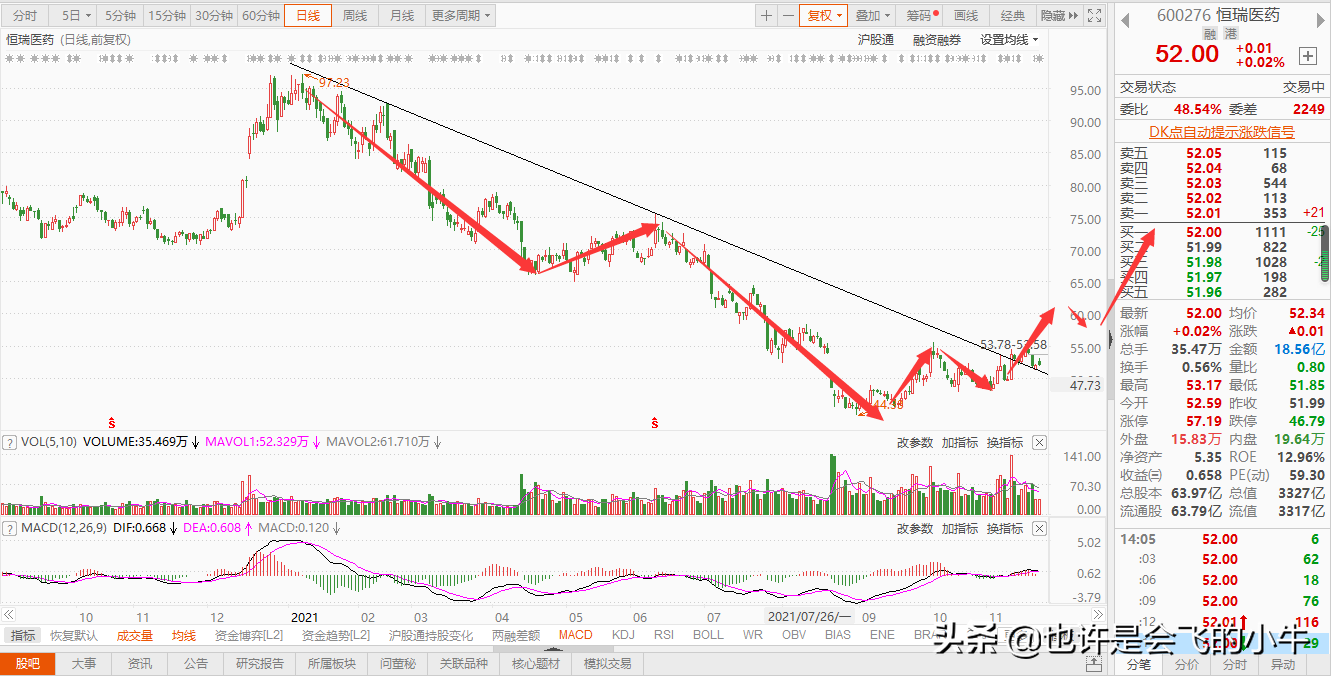
Task: Close the MACD indicator panel
Action: (1039, 528)
